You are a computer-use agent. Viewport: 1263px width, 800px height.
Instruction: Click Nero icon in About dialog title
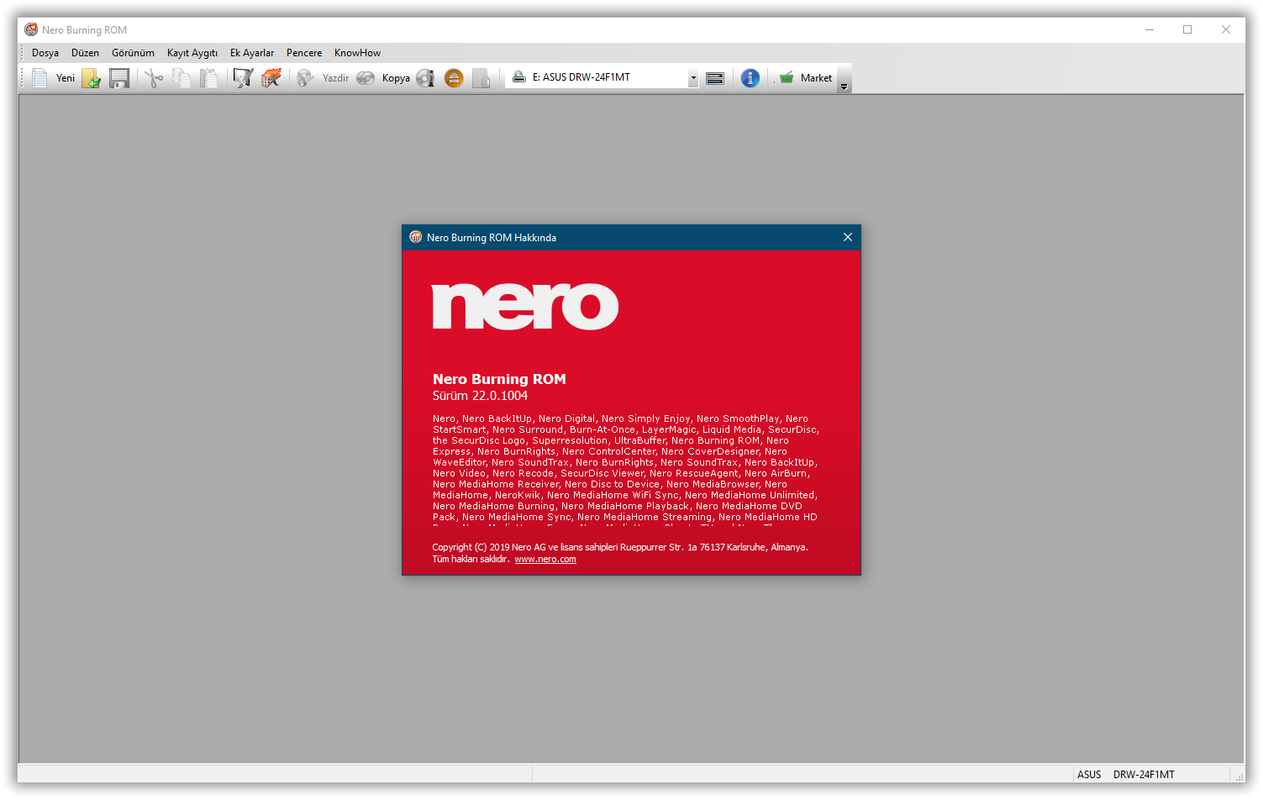[x=416, y=237]
